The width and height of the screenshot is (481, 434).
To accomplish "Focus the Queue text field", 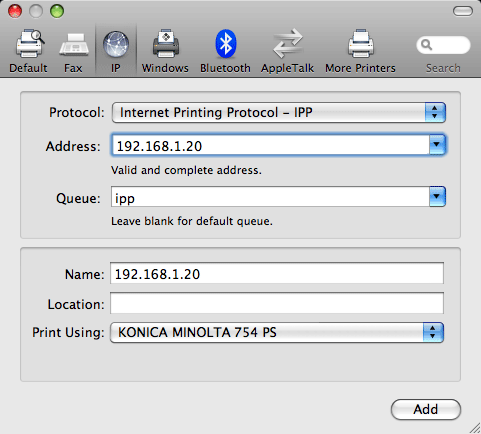I will click(270, 197).
